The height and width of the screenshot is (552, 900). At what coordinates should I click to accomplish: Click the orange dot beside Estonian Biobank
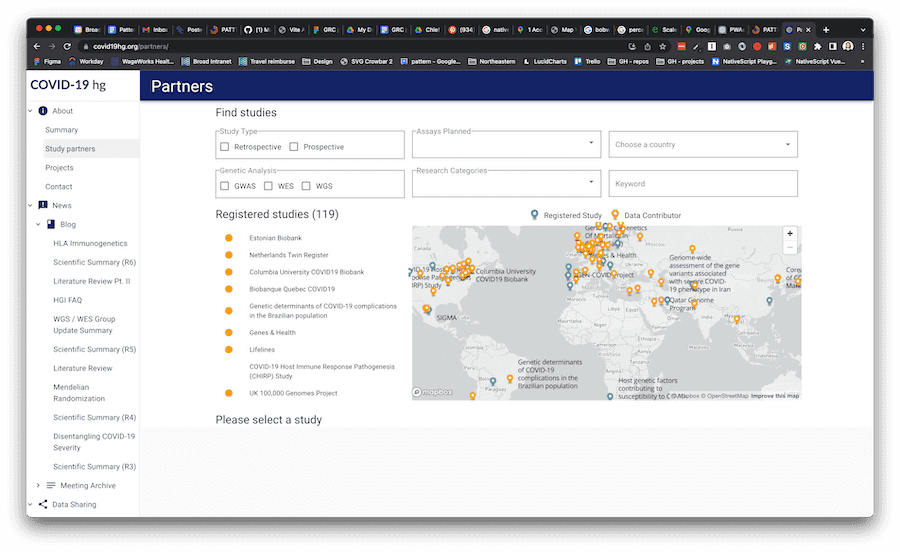tap(228, 238)
